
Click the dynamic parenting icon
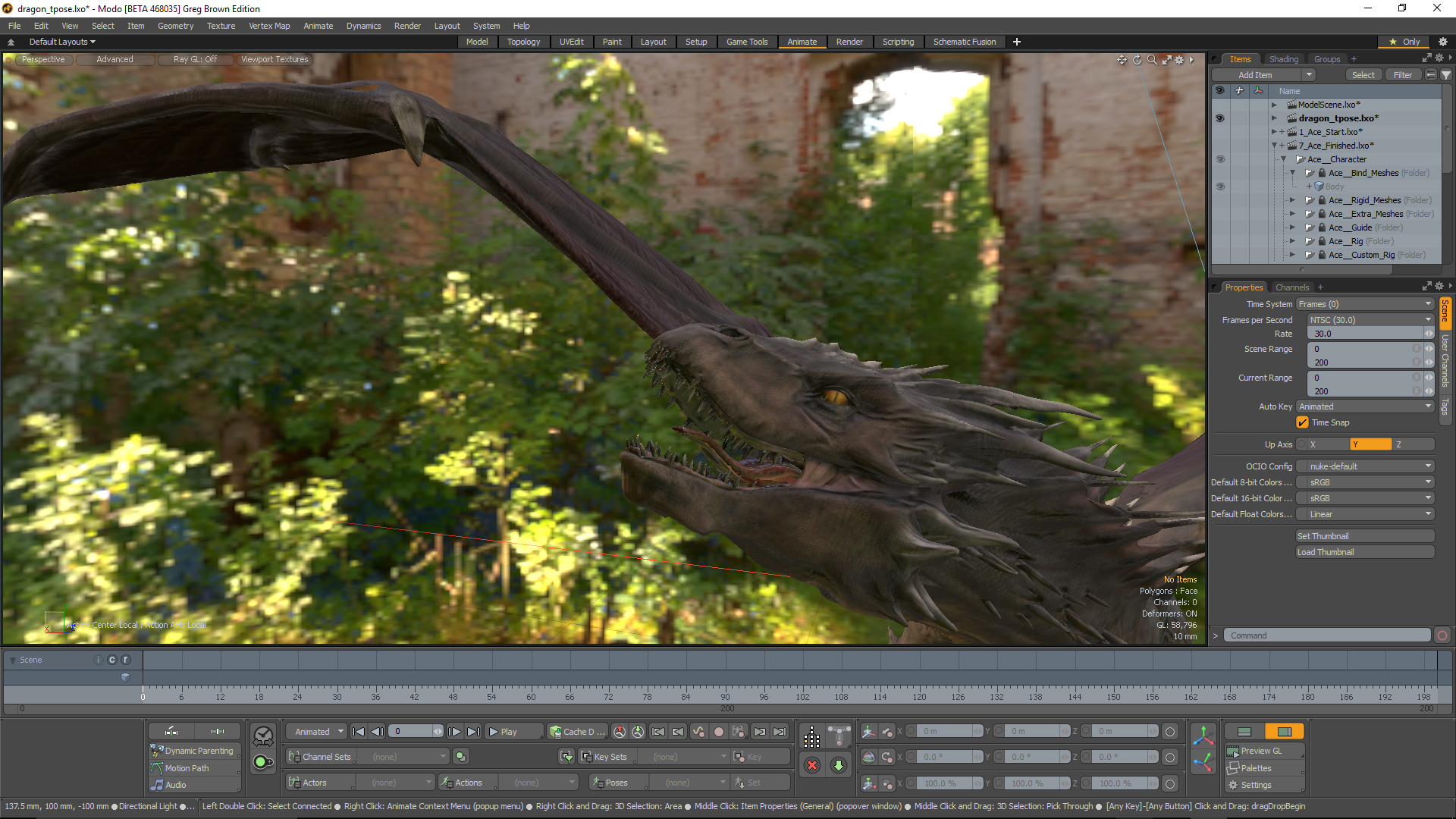coord(161,750)
